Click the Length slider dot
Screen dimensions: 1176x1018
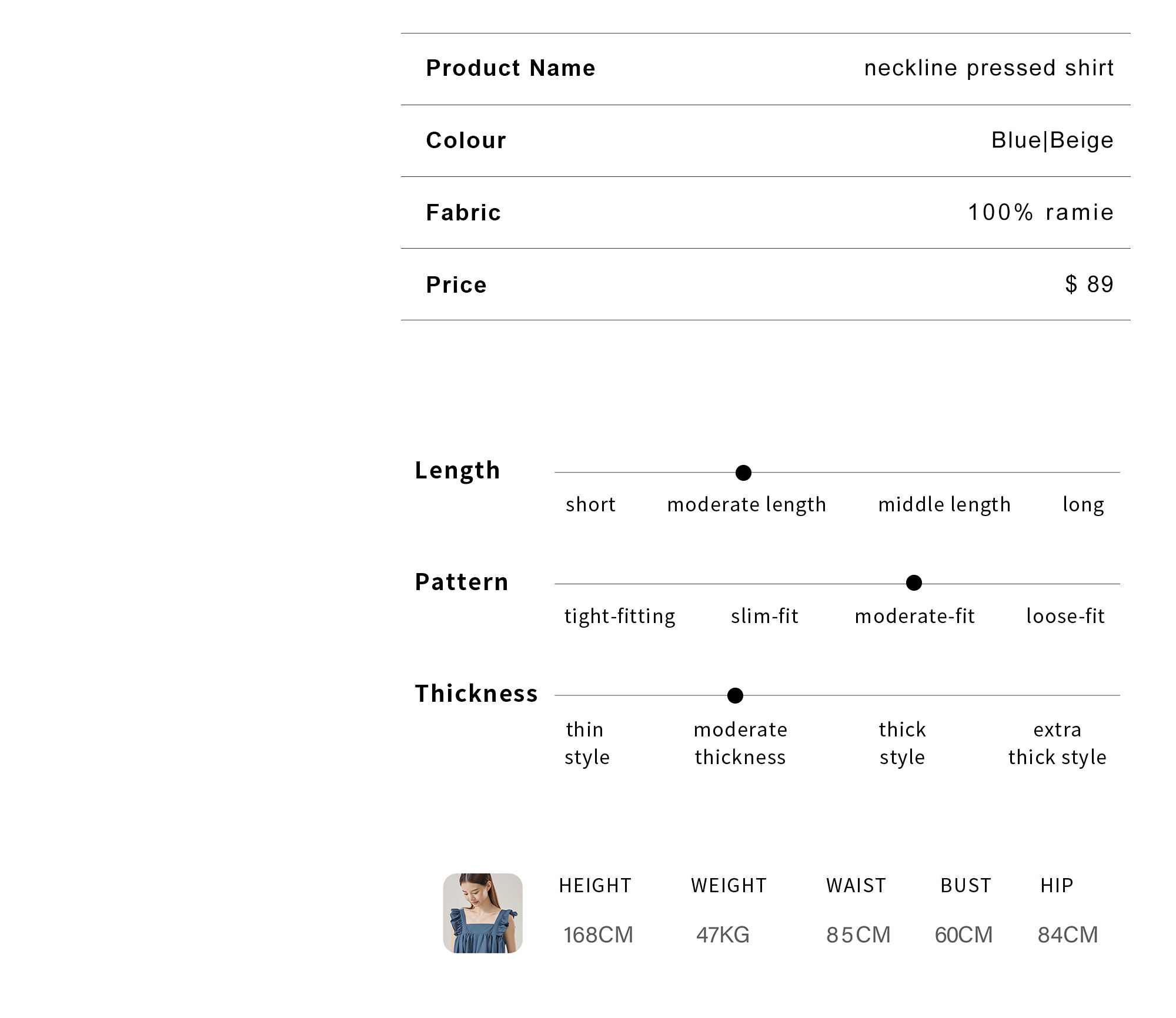coord(743,473)
